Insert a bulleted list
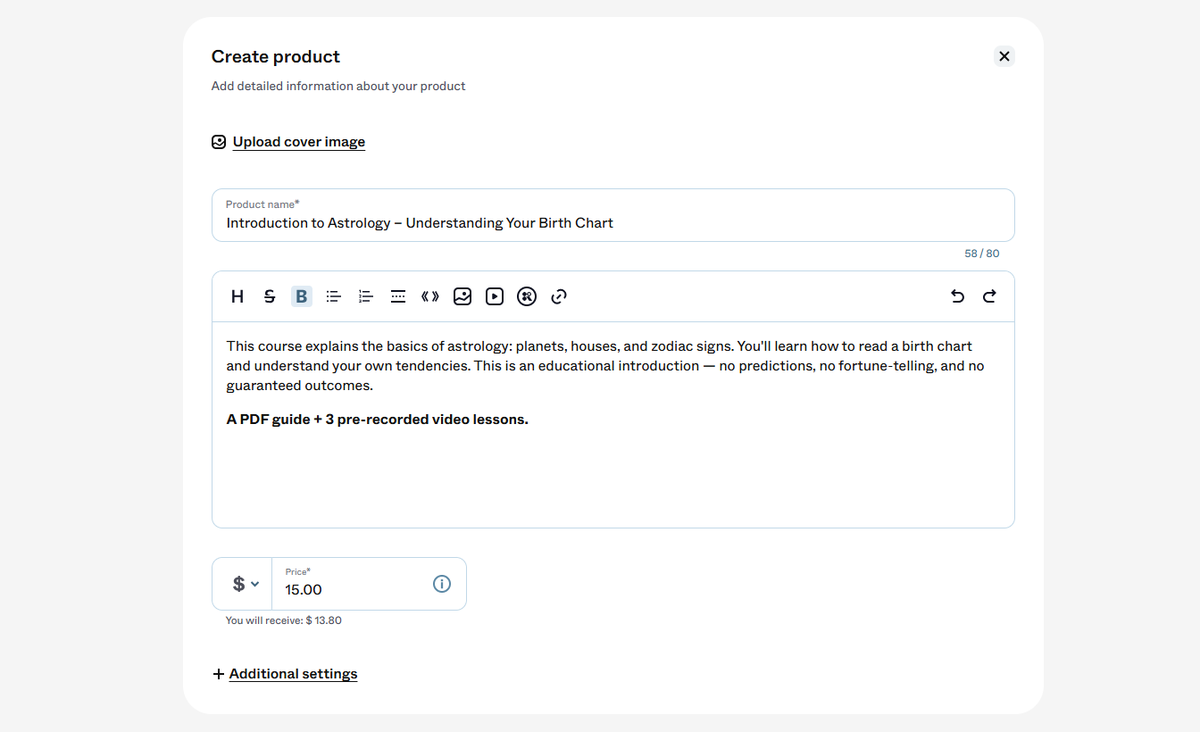This screenshot has width=1200, height=732. coord(334,296)
